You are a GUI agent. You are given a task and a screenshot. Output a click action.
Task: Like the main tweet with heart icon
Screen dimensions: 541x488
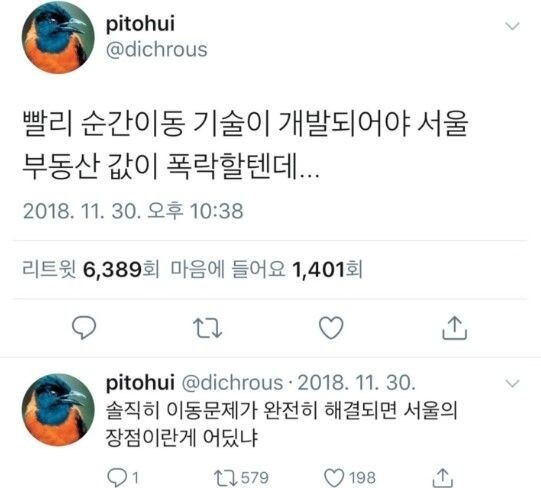(x=331, y=327)
